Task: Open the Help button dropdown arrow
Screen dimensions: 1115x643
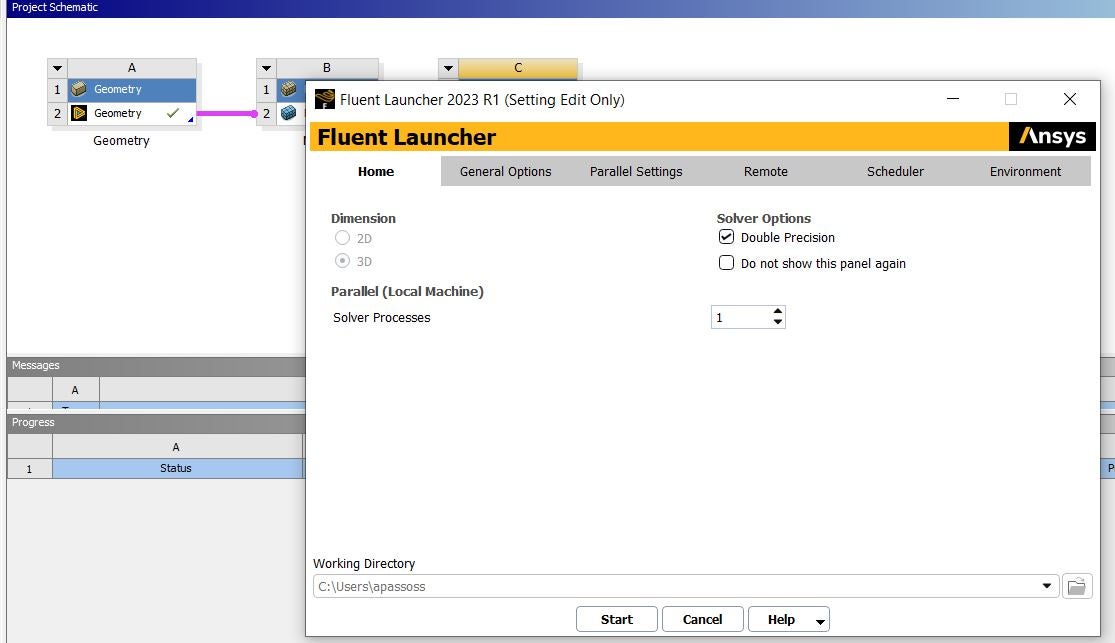Action: (x=820, y=621)
